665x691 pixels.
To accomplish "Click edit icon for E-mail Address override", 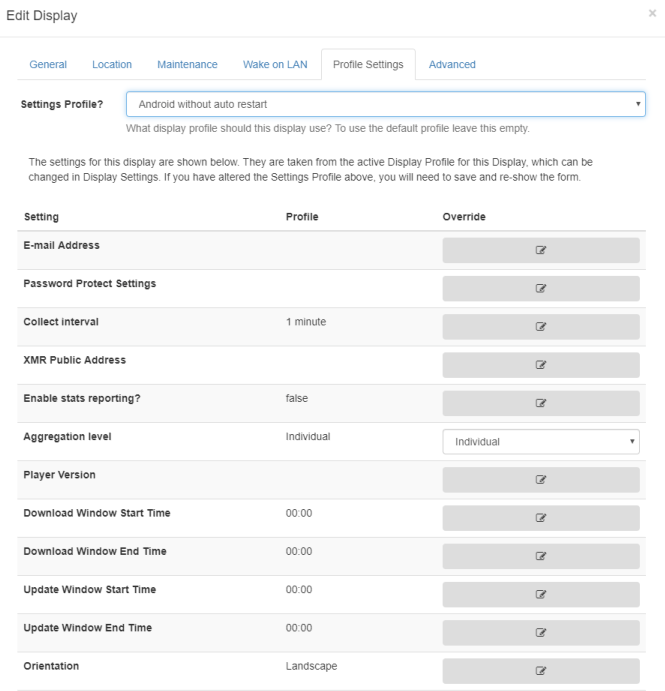I will 541,250.
